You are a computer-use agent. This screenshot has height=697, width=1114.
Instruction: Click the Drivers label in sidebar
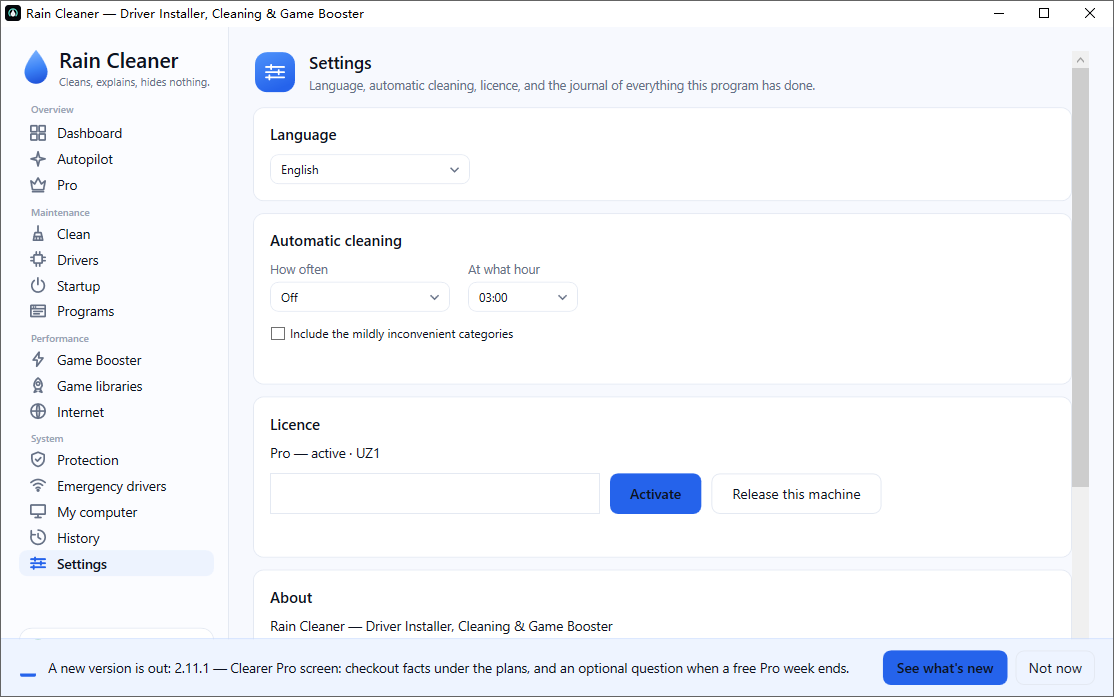click(x=77, y=260)
